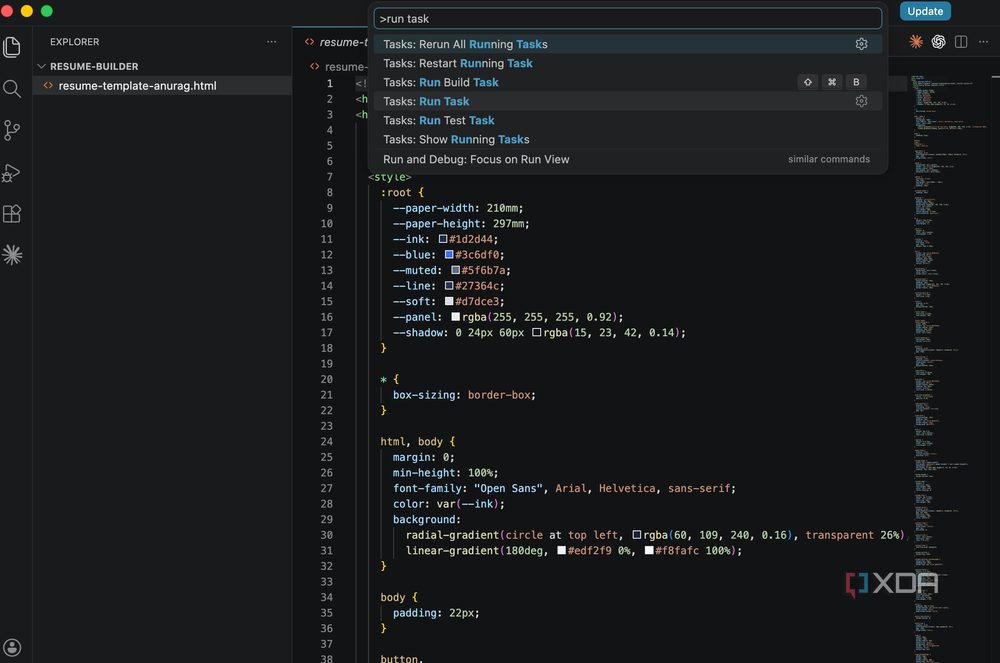Viewport: 1000px width, 663px height.
Task: Click the gear icon on Run Task row
Action: pyautogui.click(x=861, y=101)
